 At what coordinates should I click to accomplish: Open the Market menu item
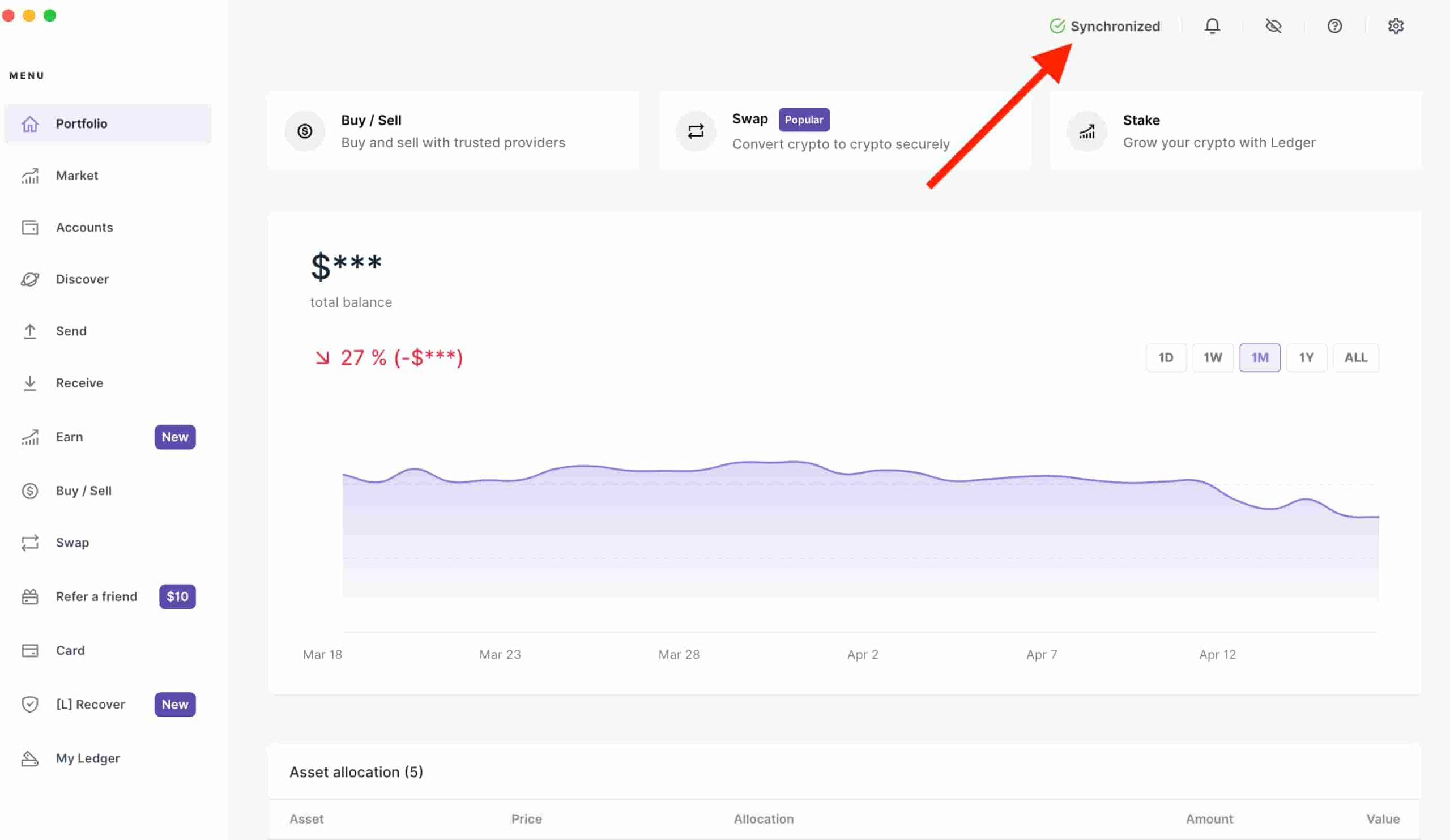pos(76,176)
